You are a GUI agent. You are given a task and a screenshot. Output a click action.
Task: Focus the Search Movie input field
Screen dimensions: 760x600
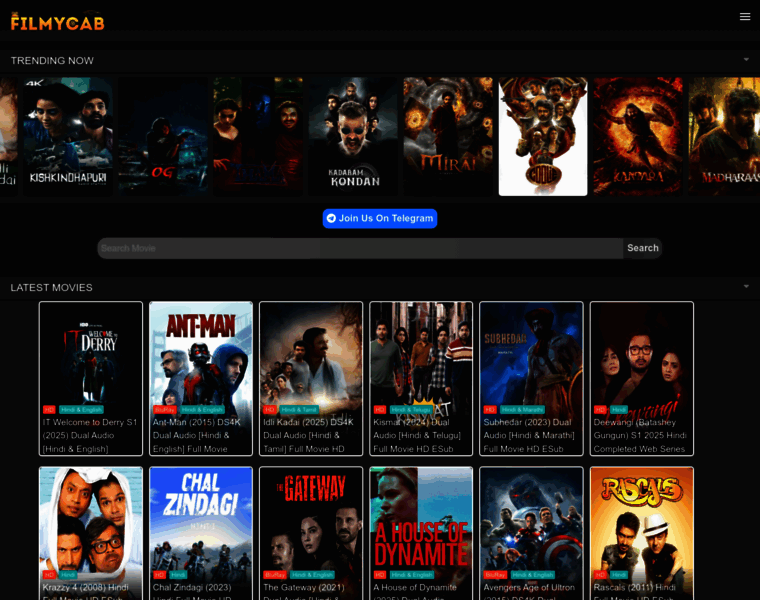point(360,248)
